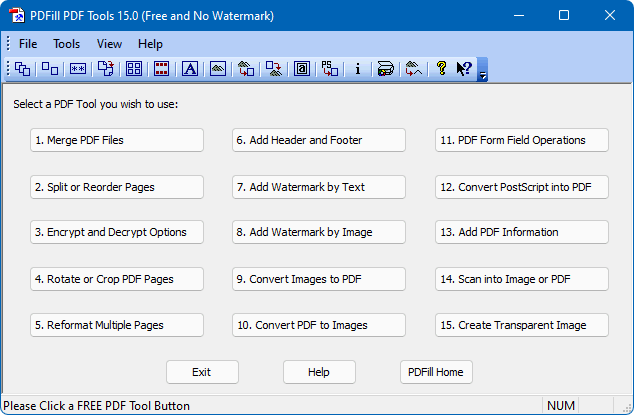Open 10. Convert PDF to Images
634x415 pixels.
point(319,325)
